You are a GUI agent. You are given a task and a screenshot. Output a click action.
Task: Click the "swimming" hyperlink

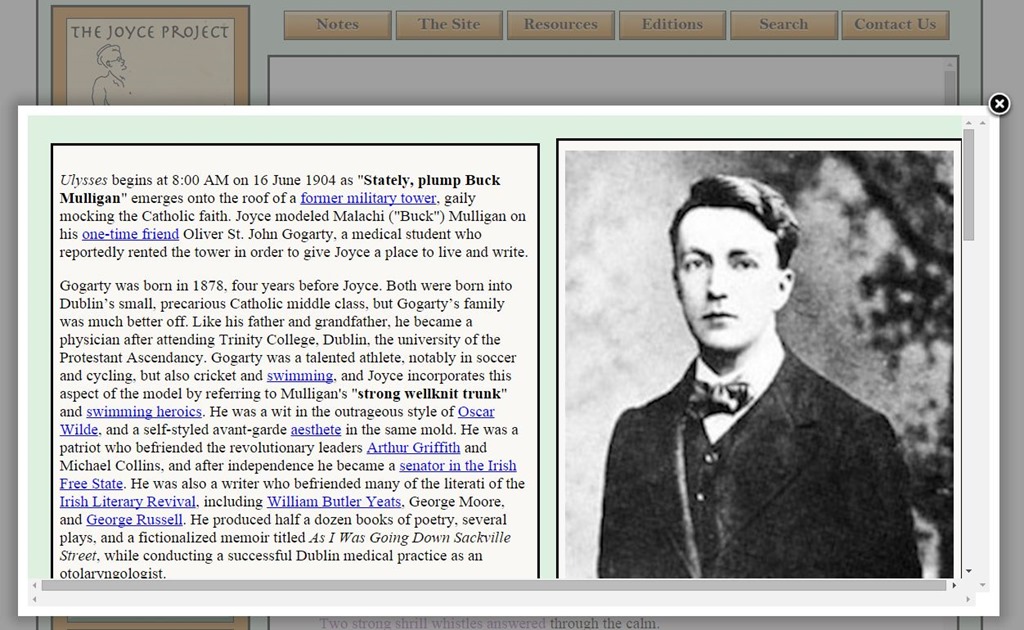(x=302, y=376)
